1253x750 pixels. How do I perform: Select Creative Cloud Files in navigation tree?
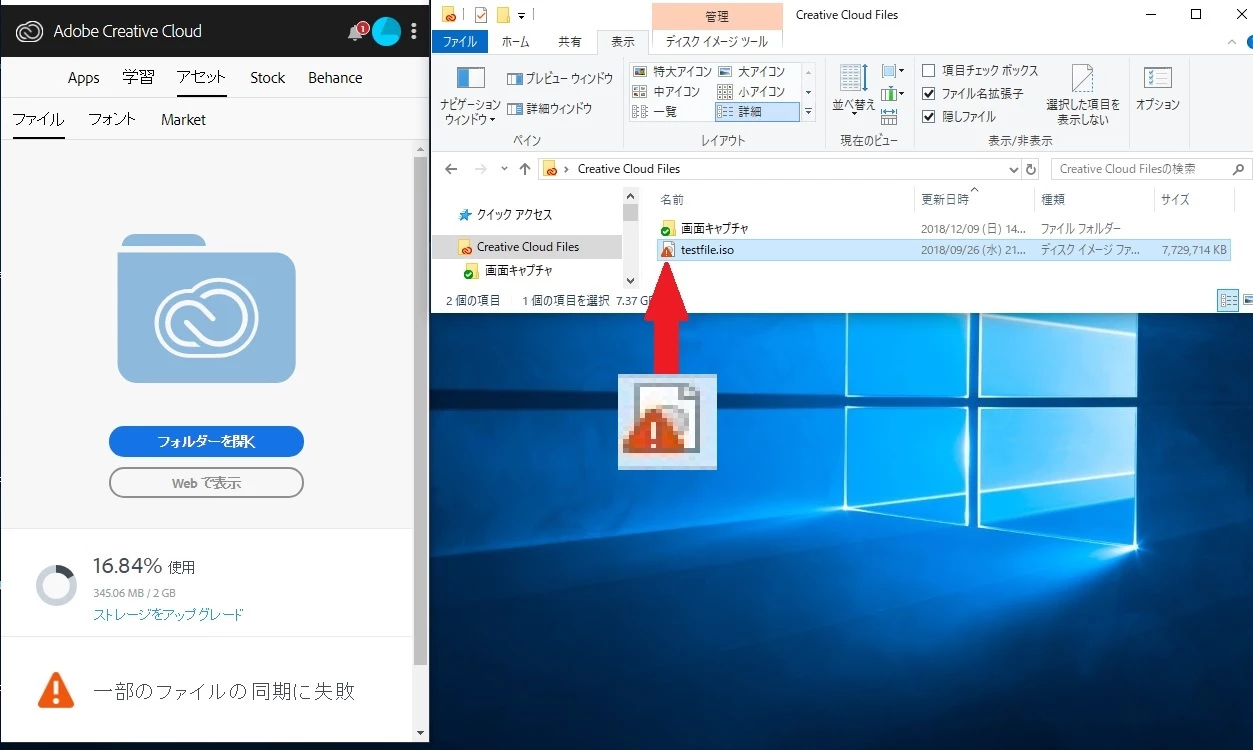[x=528, y=247]
